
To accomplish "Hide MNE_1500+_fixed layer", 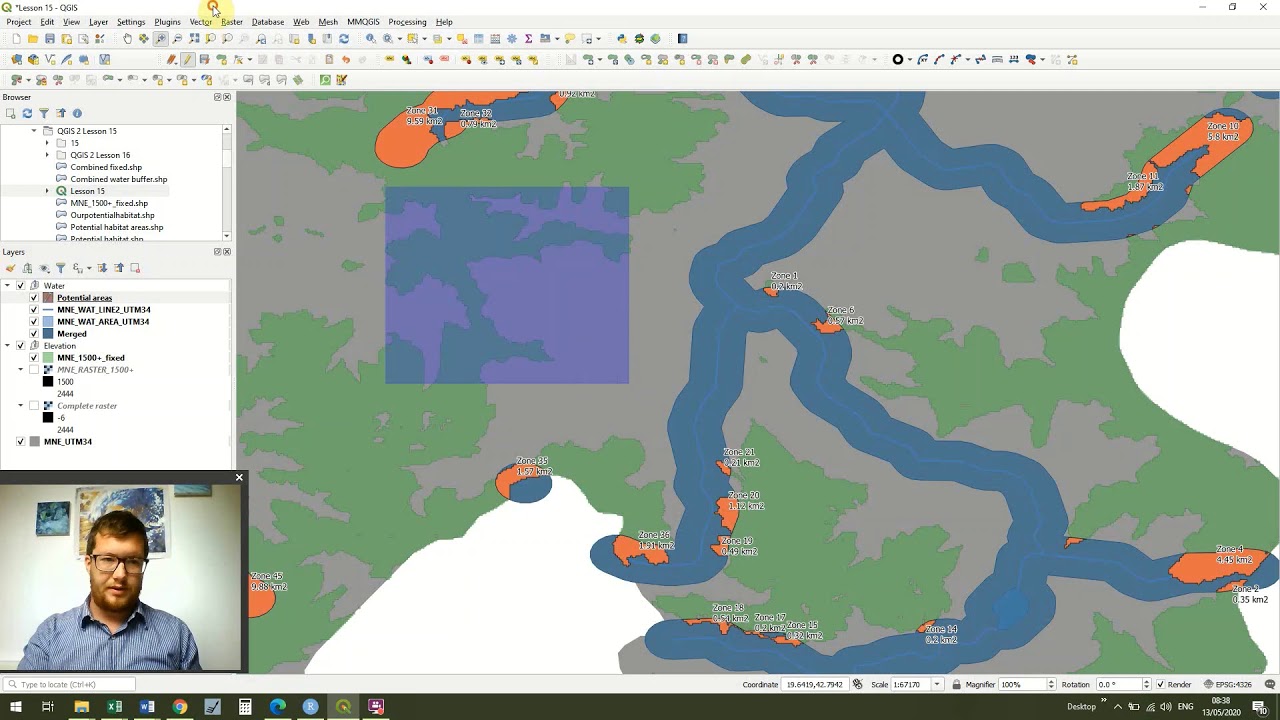I will (34, 358).
